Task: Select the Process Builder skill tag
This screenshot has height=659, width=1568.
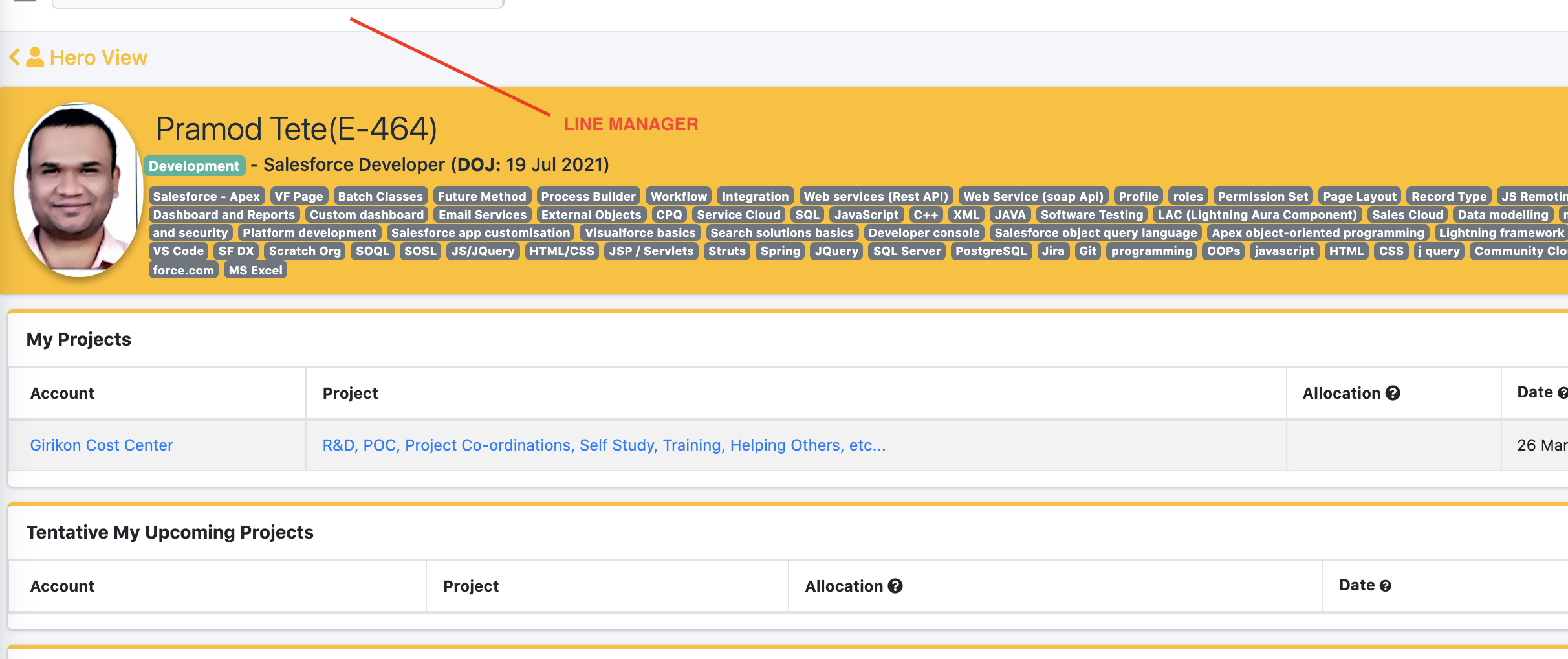Action: point(588,196)
